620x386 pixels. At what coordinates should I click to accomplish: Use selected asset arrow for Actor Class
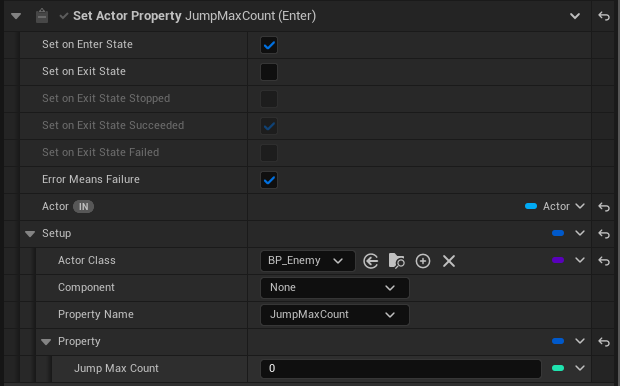pos(370,261)
